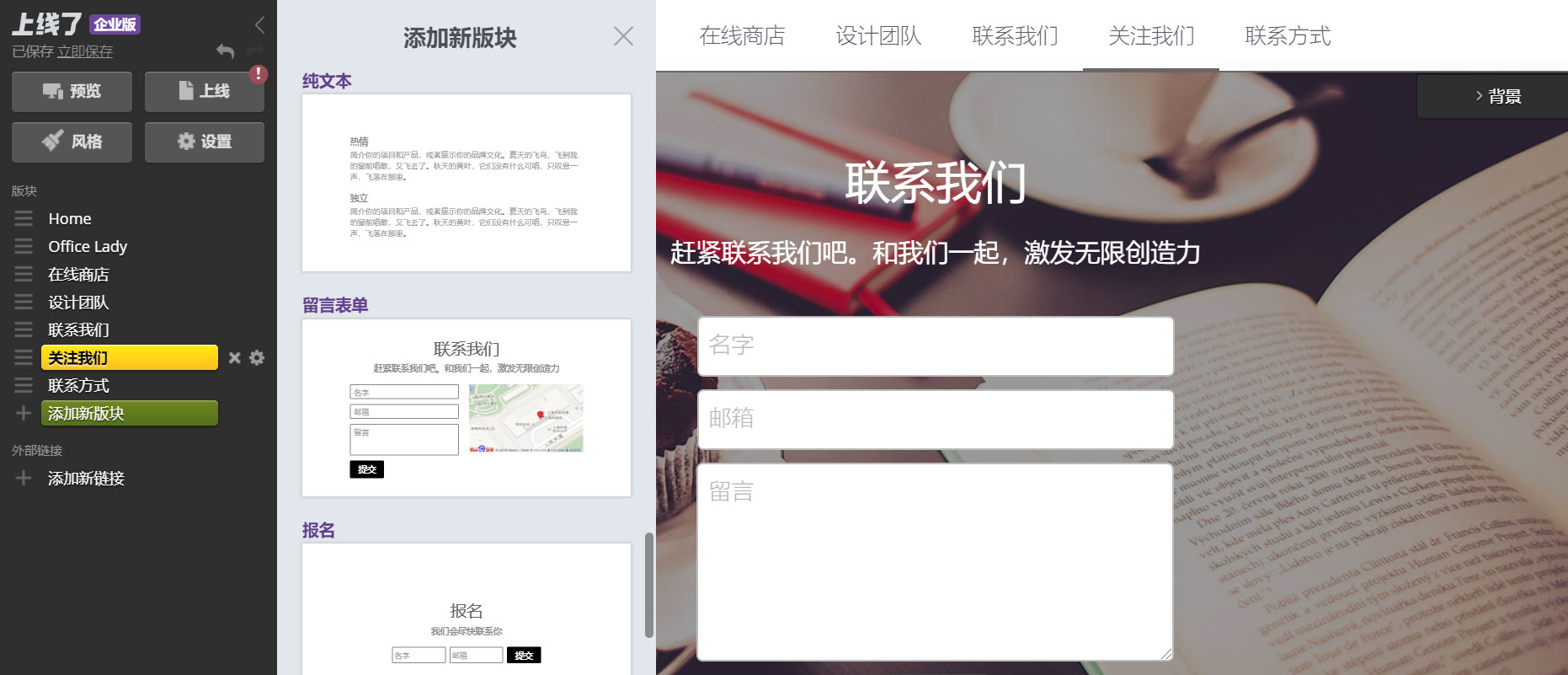Image resolution: width=1568 pixels, height=675 pixels.
Task: Select the Office Lady section
Action: coord(88,246)
